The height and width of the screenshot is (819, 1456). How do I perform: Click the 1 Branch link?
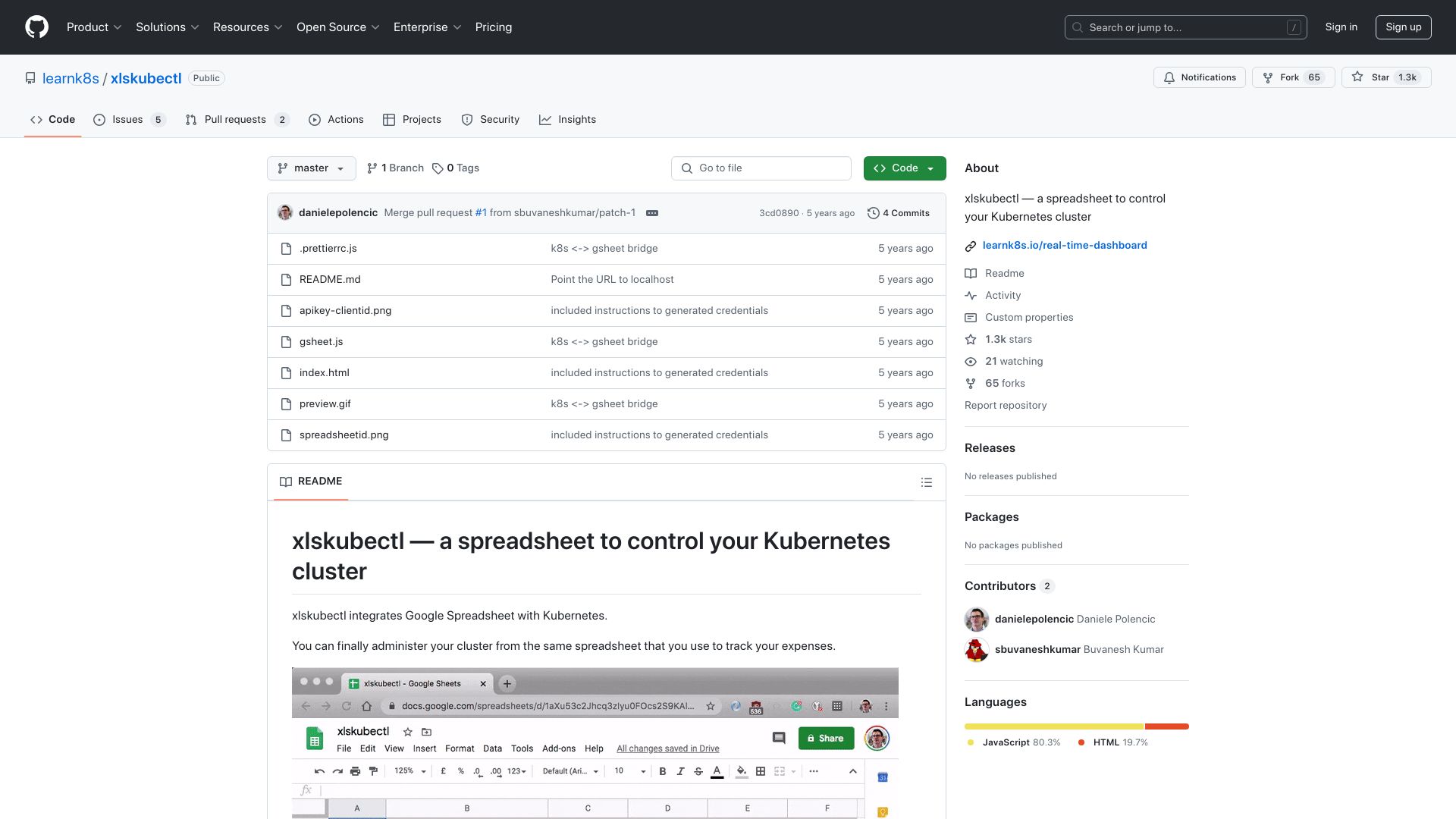(395, 168)
